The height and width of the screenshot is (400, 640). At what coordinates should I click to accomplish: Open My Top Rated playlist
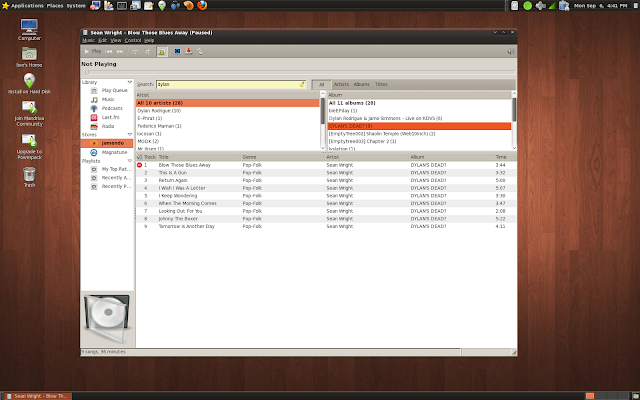[x=107, y=169]
